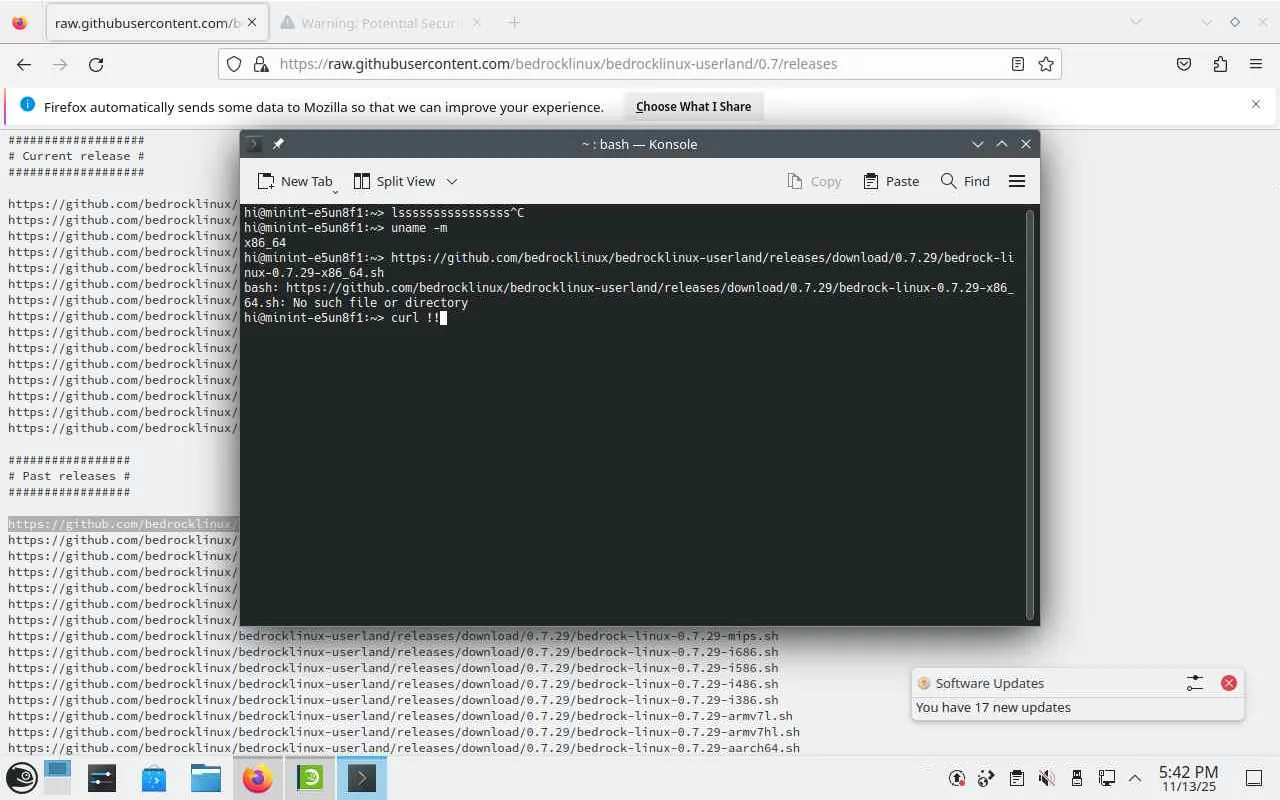Toggle pin on Konsole title bar
1280x800 pixels.
coord(278,144)
